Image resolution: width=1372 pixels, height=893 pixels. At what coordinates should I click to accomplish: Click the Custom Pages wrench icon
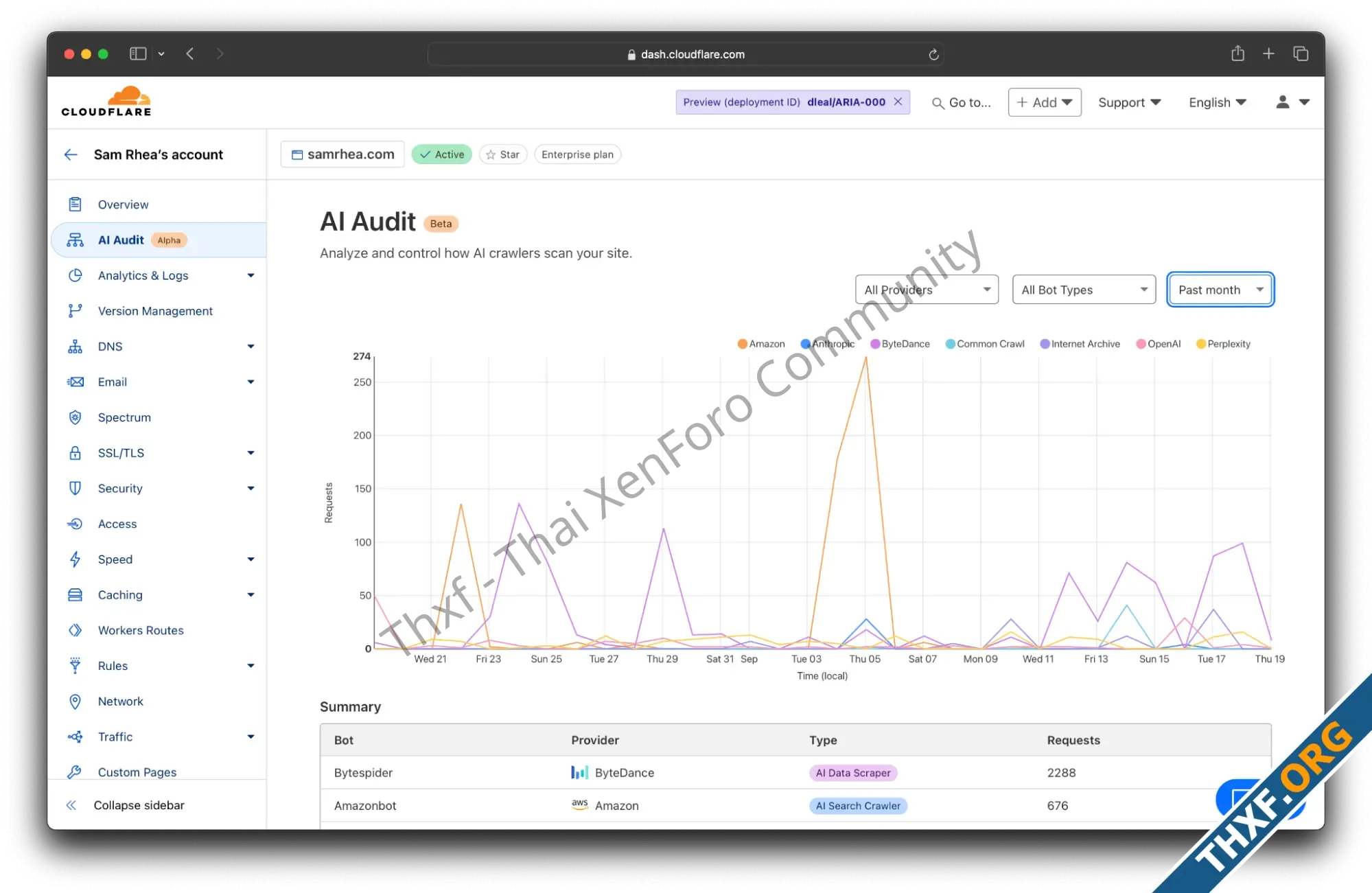pos(75,772)
